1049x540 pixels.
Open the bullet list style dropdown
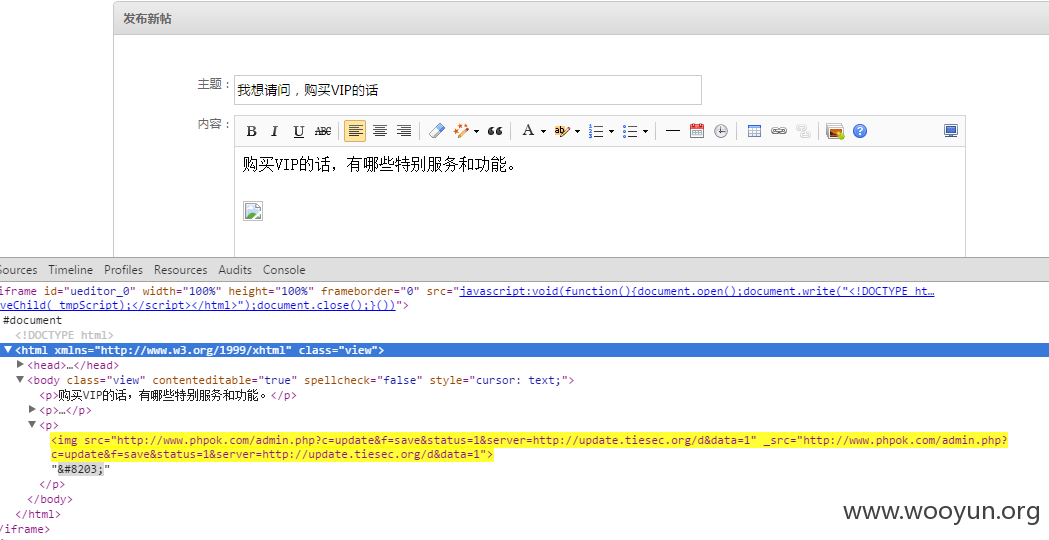click(x=646, y=131)
